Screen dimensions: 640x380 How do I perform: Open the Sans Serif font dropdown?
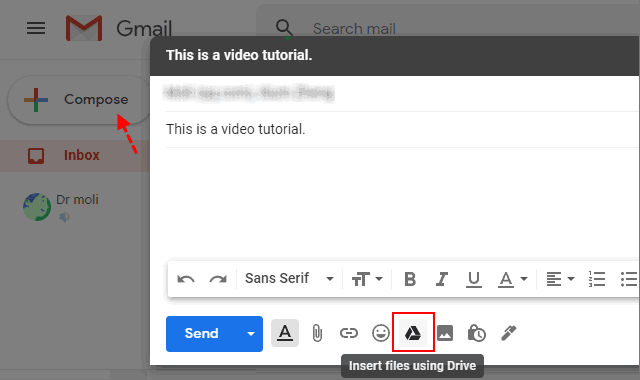pyautogui.click(x=289, y=279)
